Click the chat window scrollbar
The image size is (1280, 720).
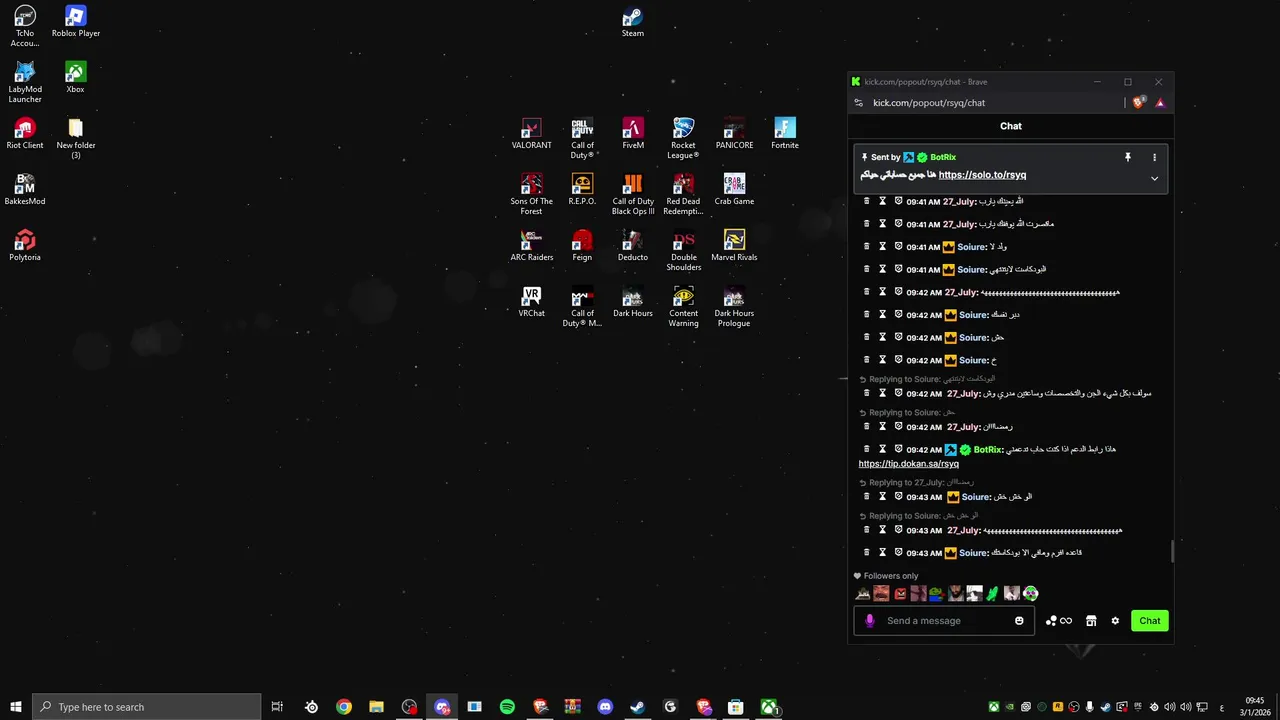(x=1172, y=551)
